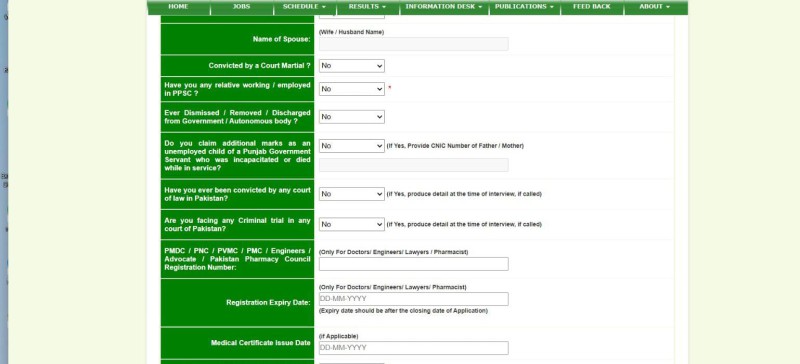Viewport: 800px width, 364px height.
Task: Expand the SCHEDULE navigation menu
Action: 305,7
